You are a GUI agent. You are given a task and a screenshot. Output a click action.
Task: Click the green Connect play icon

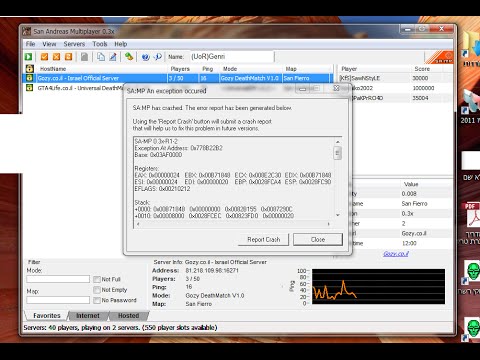pos(29,57)
